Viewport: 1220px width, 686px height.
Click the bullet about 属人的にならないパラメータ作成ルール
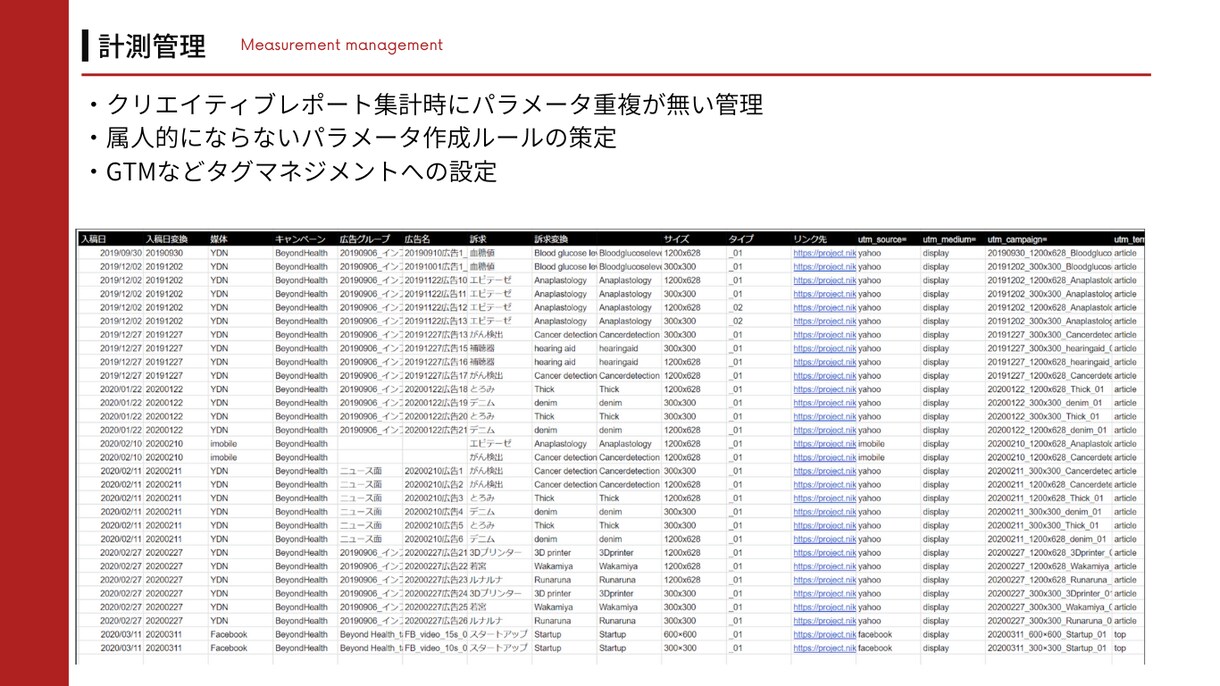[x=352, y=137]
